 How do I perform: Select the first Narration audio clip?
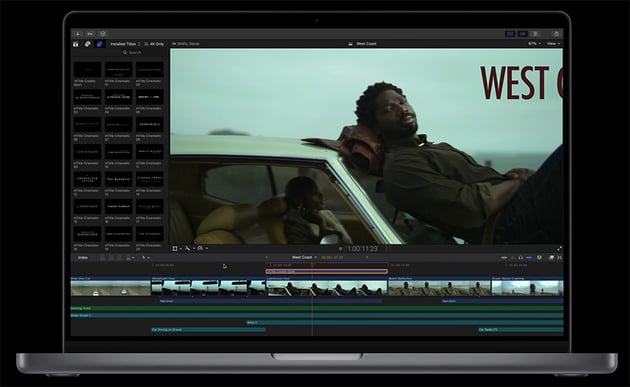pyautogui.click(x=270, y=301)
